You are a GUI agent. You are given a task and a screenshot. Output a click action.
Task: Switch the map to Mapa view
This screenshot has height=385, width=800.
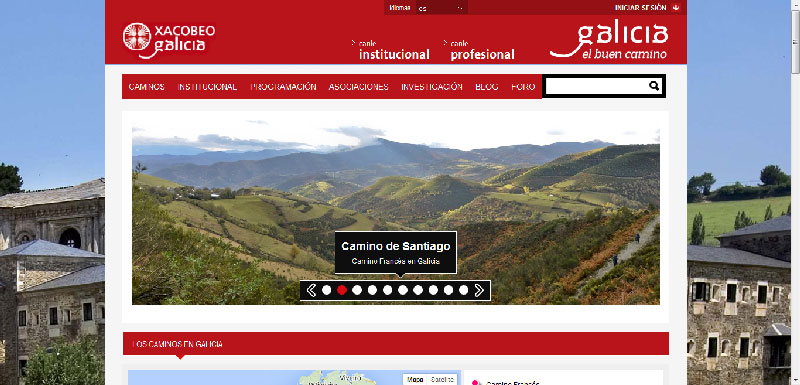point(415,380)
